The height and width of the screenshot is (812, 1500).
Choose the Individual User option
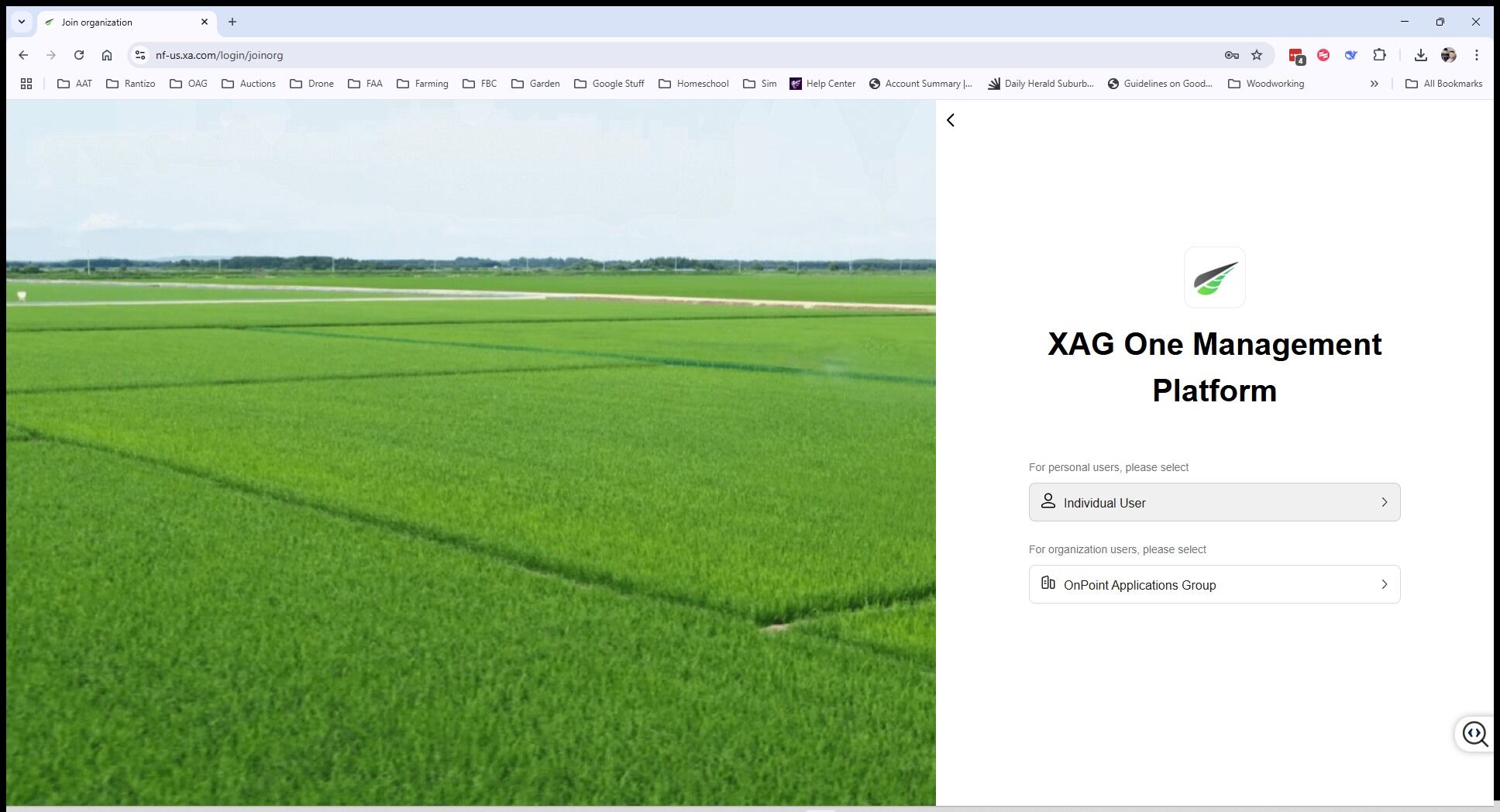[x=1214, y=502]
